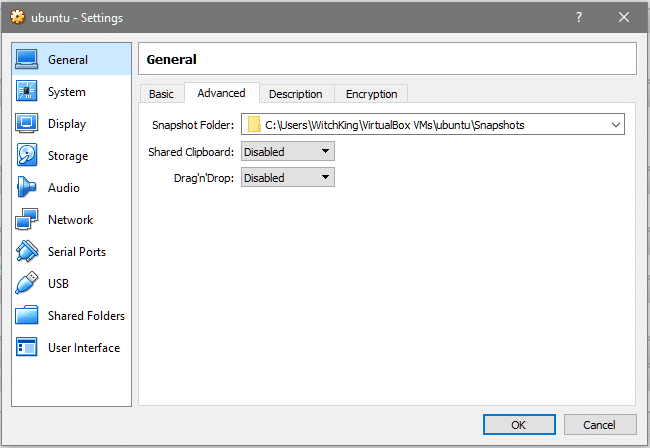Click the Cancel button

click(599, 425)
